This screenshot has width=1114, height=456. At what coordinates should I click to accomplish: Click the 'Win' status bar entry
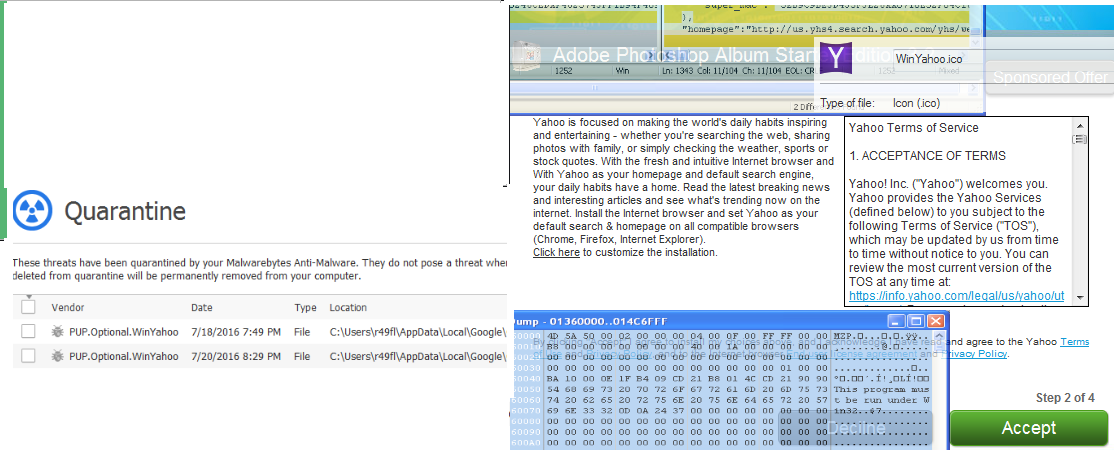click(623, 71)
